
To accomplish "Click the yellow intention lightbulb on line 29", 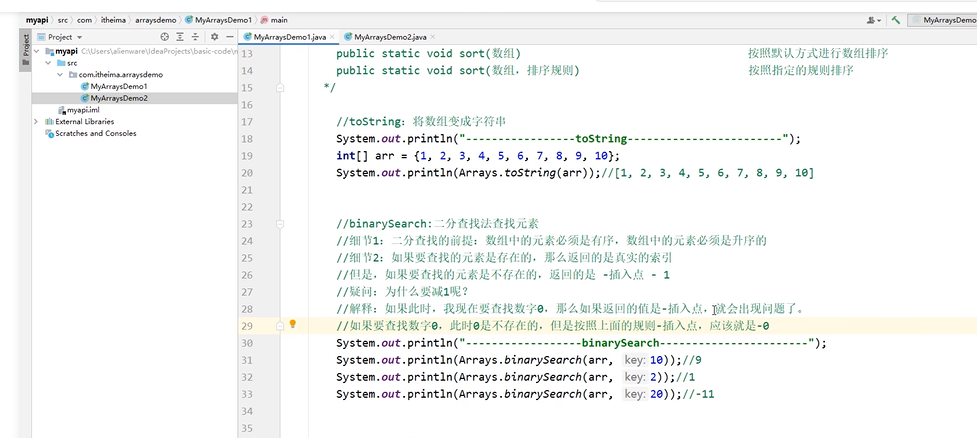I will (293, 324).
